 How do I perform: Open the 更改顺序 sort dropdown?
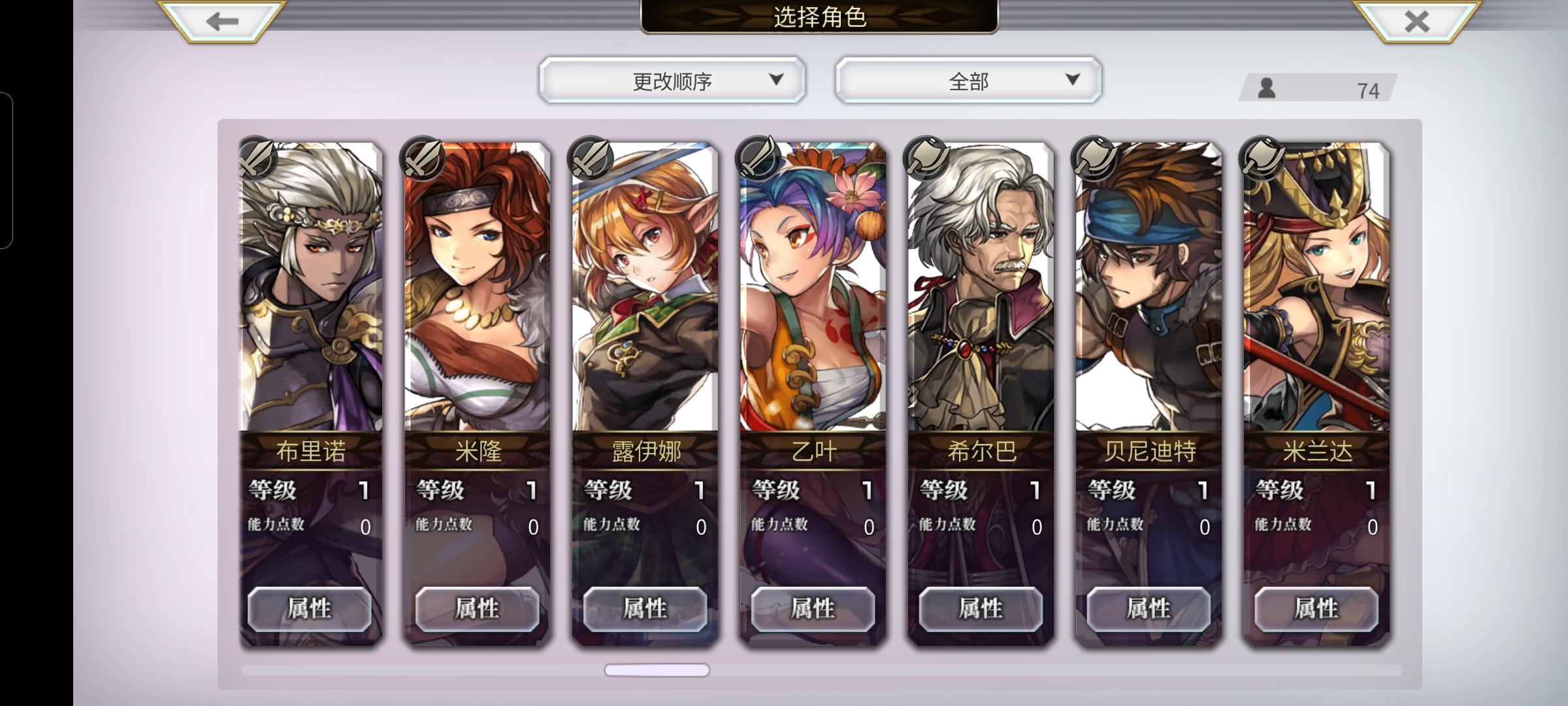click(672, 80)
